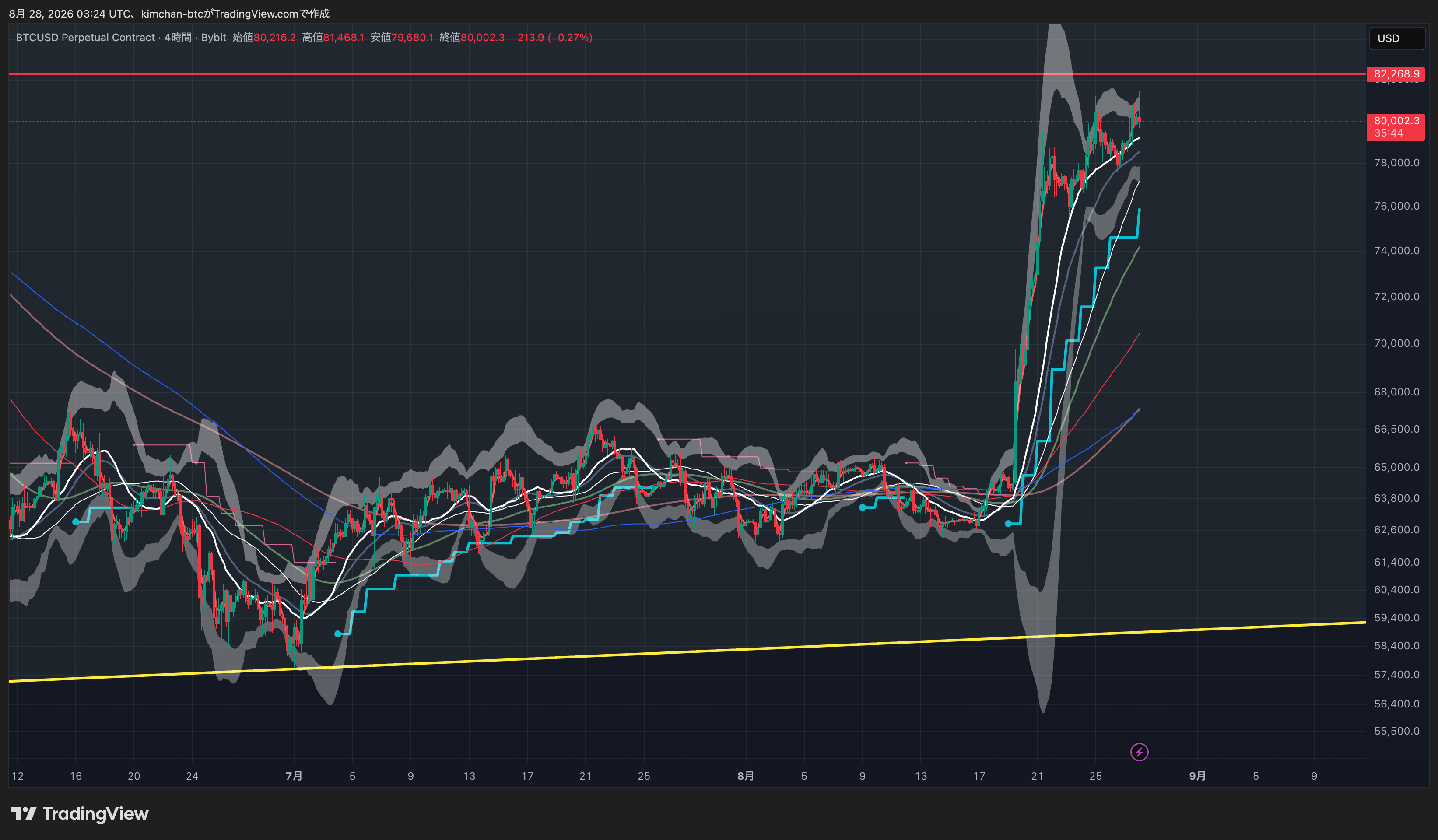The image size is (1438, 840).
Task: Click the 60,400.0 price axis label
Action: (x=1396, y=590)
